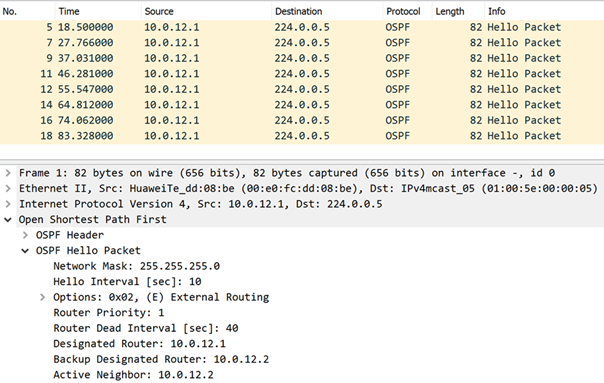Image resolution: width=604 pixels, height=383 pixels.
Task: Select packet number 7 at 27.766000
Action: [302, 43]
